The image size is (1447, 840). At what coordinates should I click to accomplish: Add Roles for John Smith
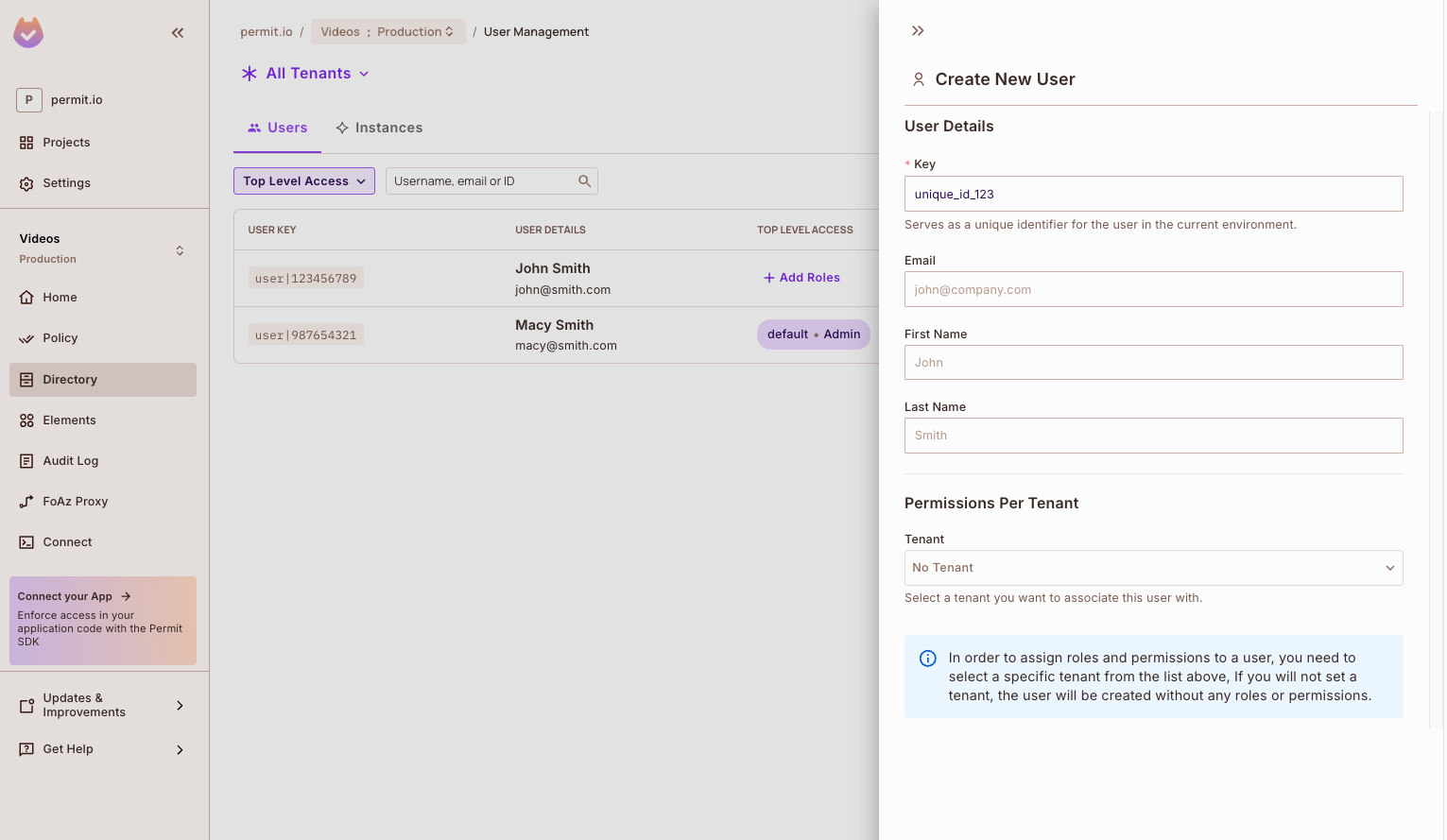[801, 278]
